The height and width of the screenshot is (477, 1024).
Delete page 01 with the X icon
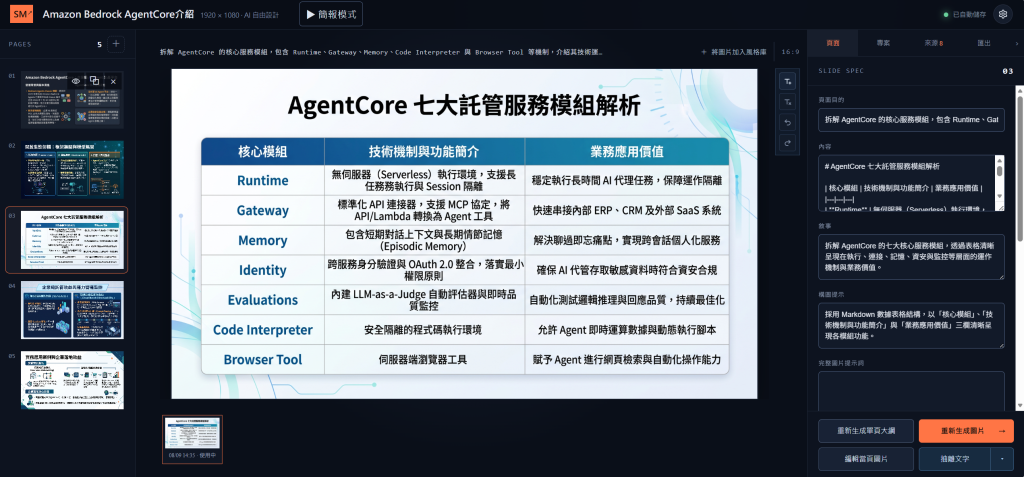pos(113,81)
